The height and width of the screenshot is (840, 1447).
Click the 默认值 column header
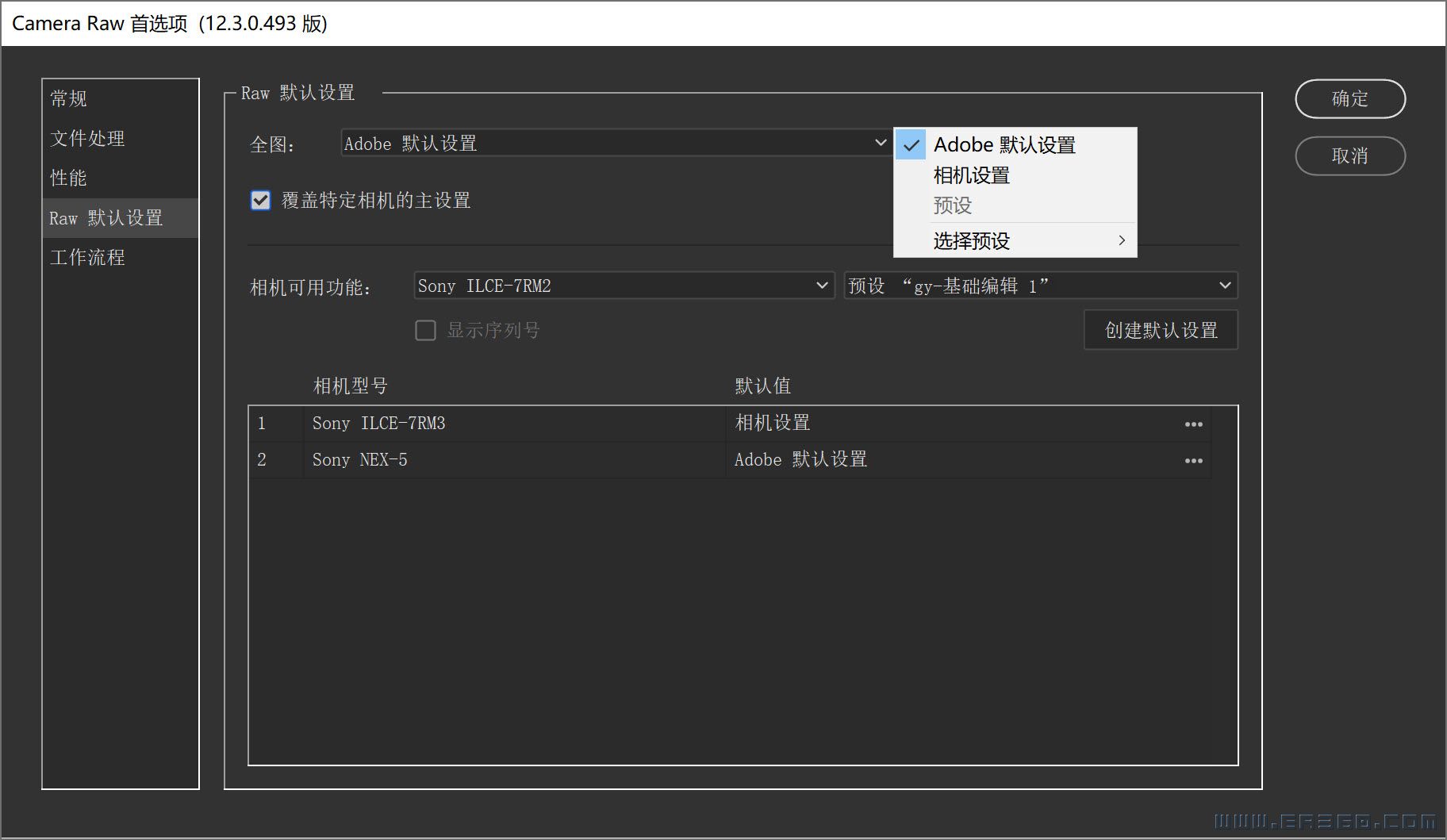pos(762,386)
